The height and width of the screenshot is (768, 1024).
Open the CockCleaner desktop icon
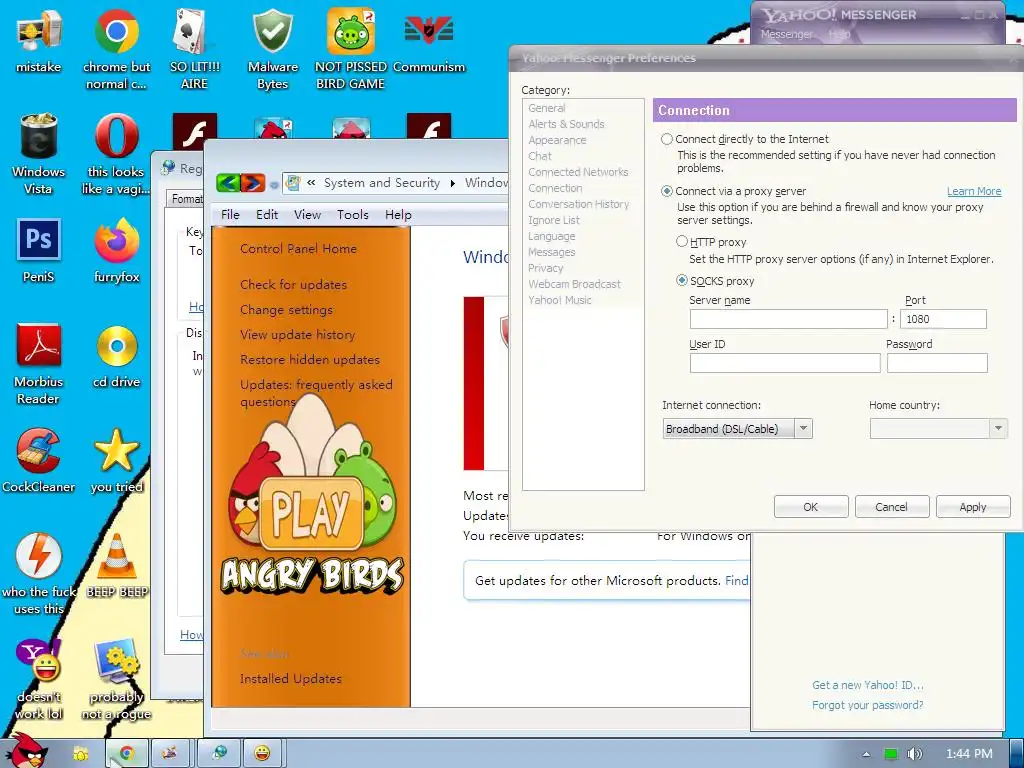coord(39,460)
